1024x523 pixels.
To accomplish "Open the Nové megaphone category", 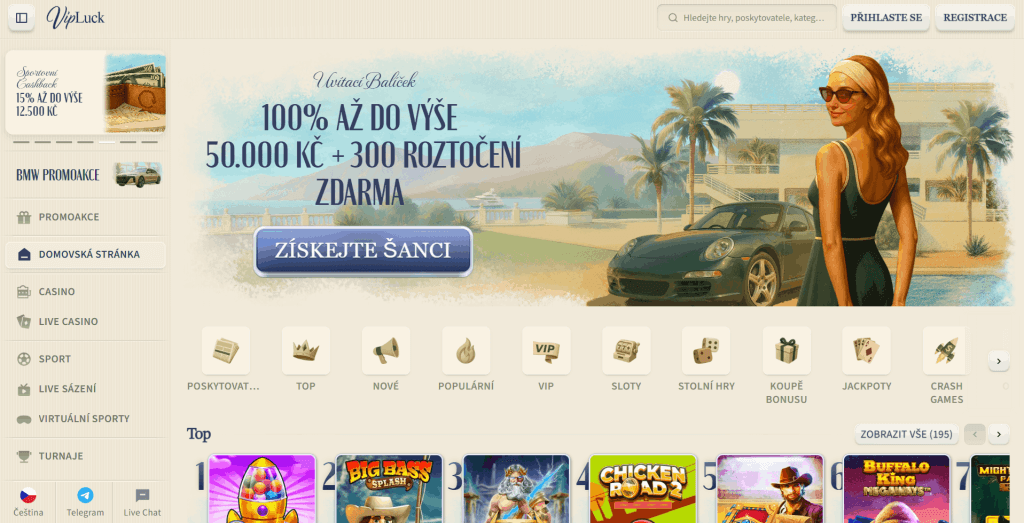I will tap(386, 351).
